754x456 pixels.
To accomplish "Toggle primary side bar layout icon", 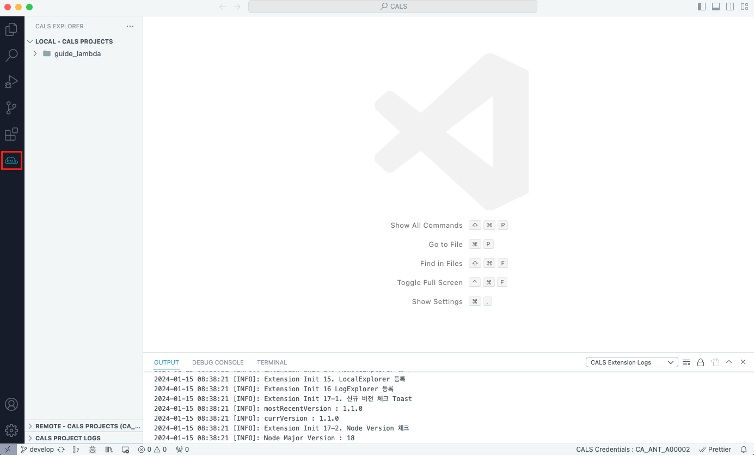I will (702, 7).
